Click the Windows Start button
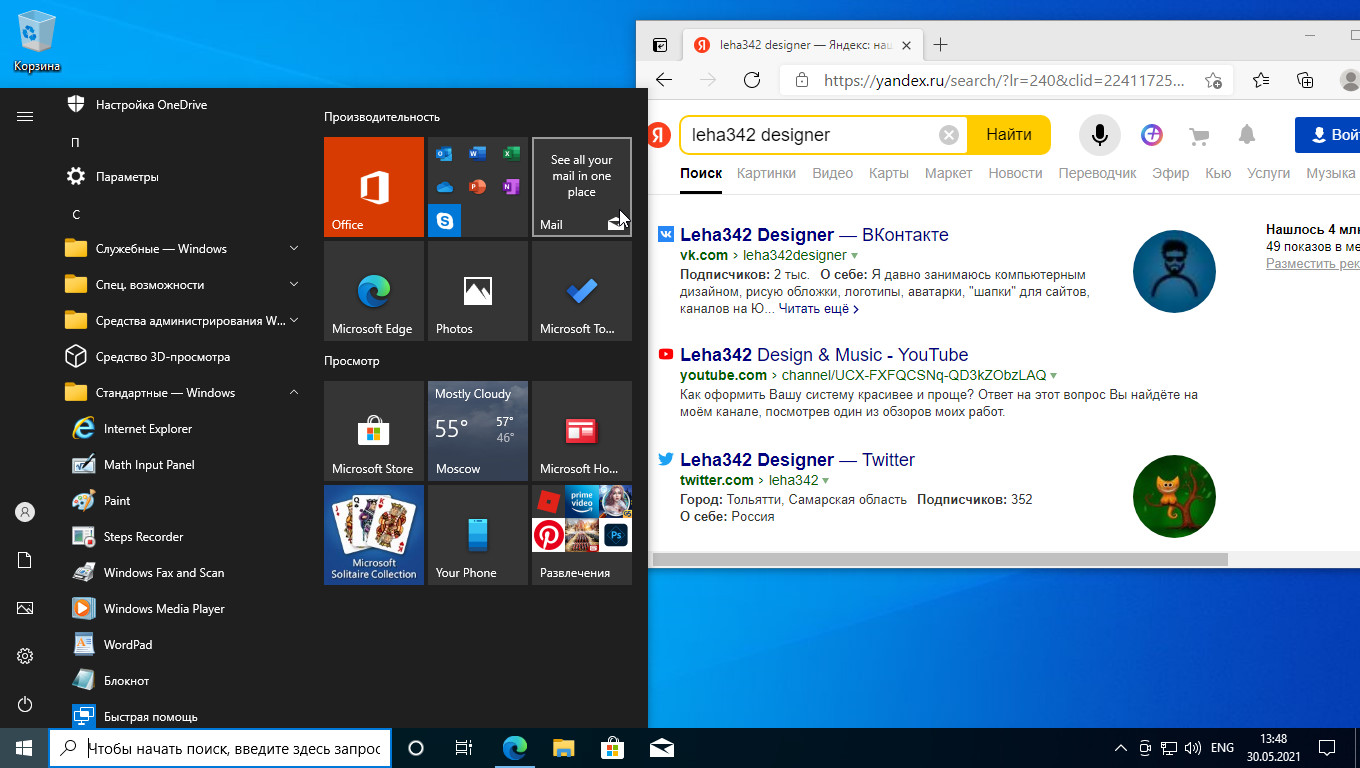 pyautogui.click(x=24, y=748)
